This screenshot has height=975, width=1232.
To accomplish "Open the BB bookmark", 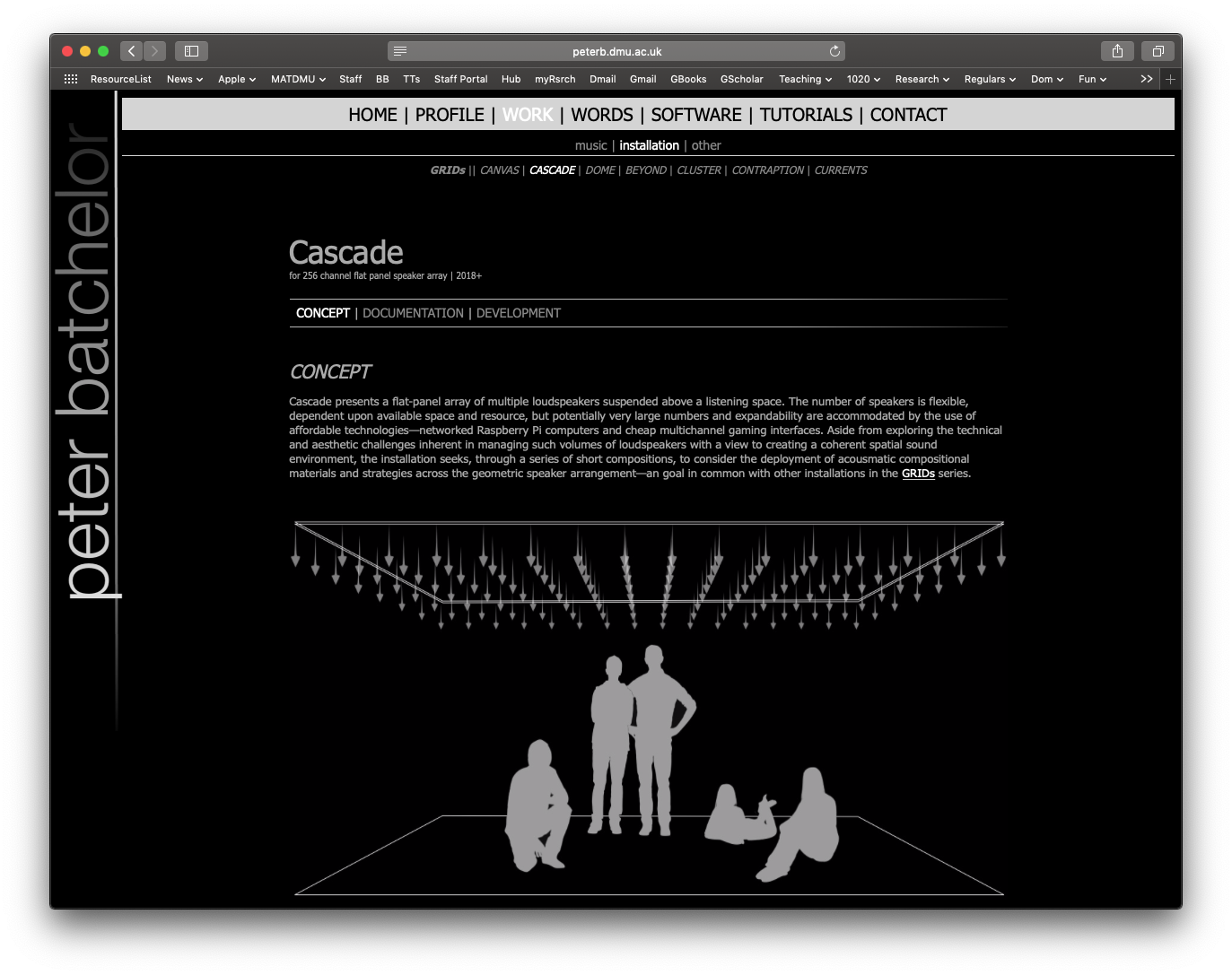I will click(382, 79).
